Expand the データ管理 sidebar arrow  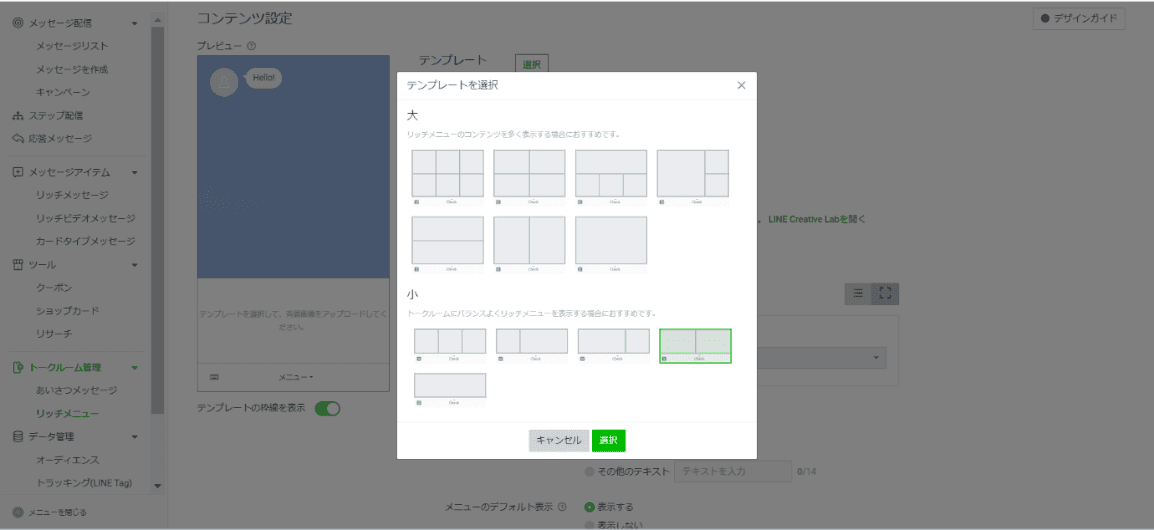pos(135,437)
